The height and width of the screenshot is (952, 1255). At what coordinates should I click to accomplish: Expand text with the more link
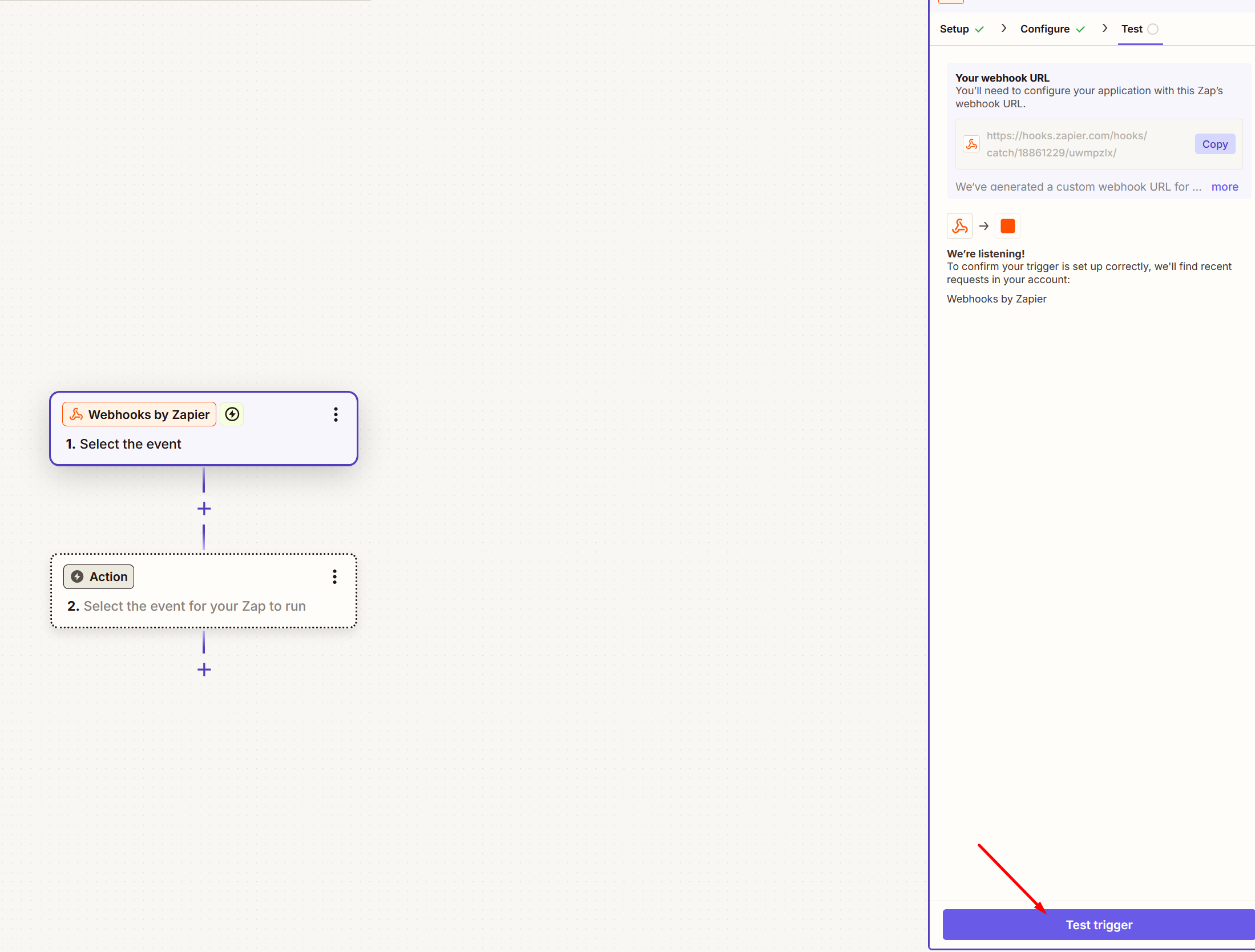(x=1224, y=187)
